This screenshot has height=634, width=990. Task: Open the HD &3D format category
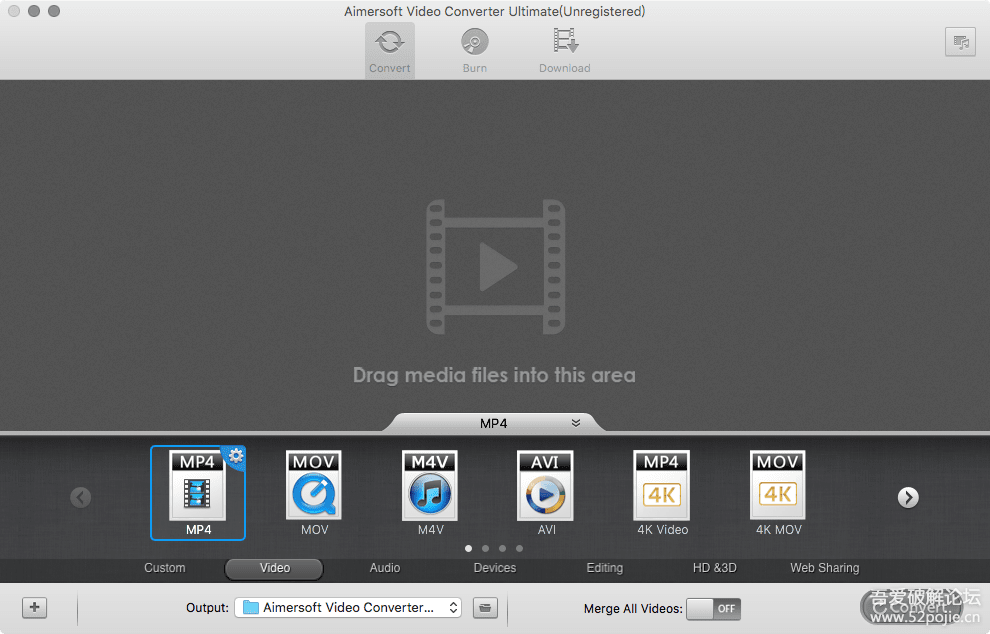[714, 568]
